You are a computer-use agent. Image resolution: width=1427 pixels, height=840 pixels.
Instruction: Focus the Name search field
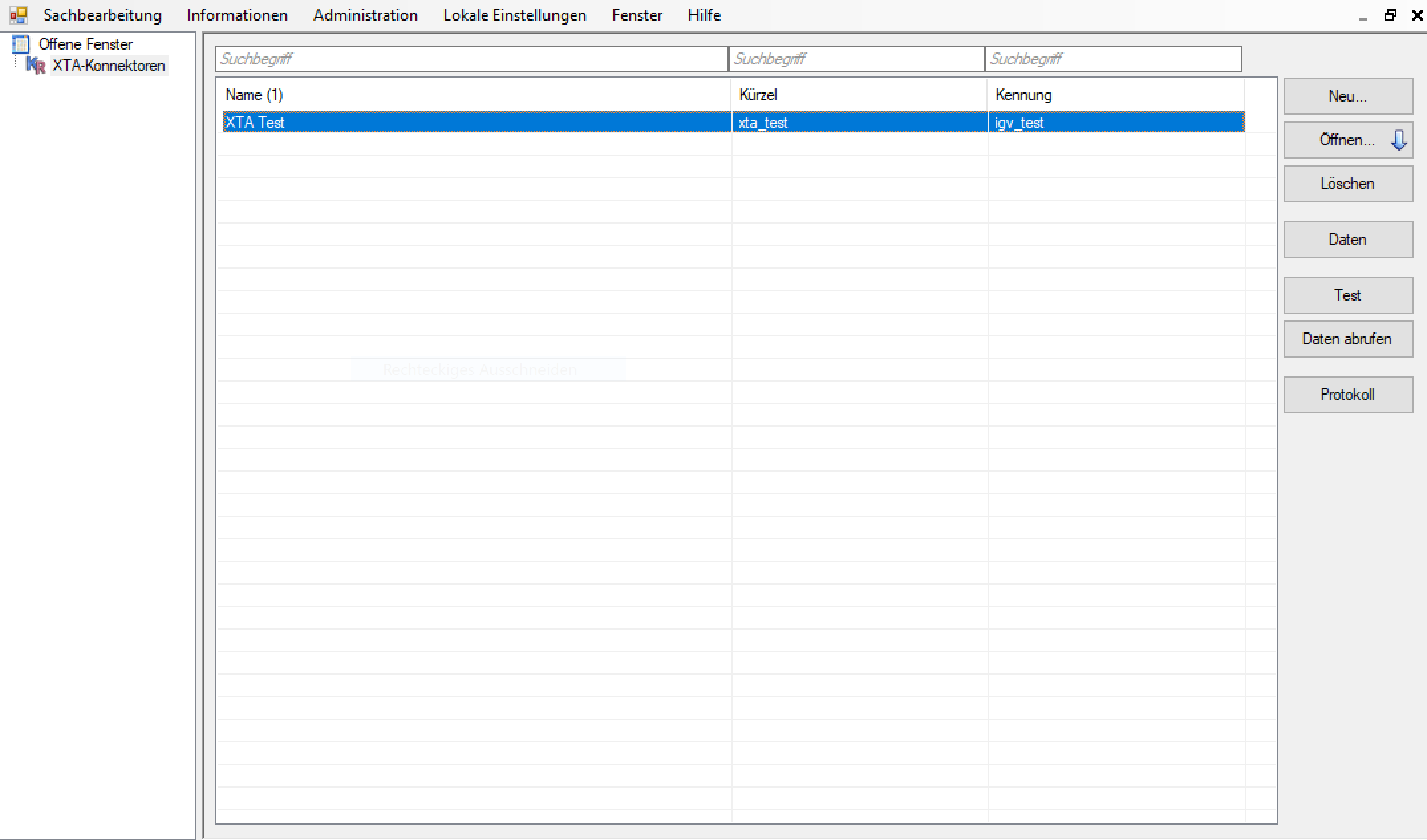click(471, 59)
